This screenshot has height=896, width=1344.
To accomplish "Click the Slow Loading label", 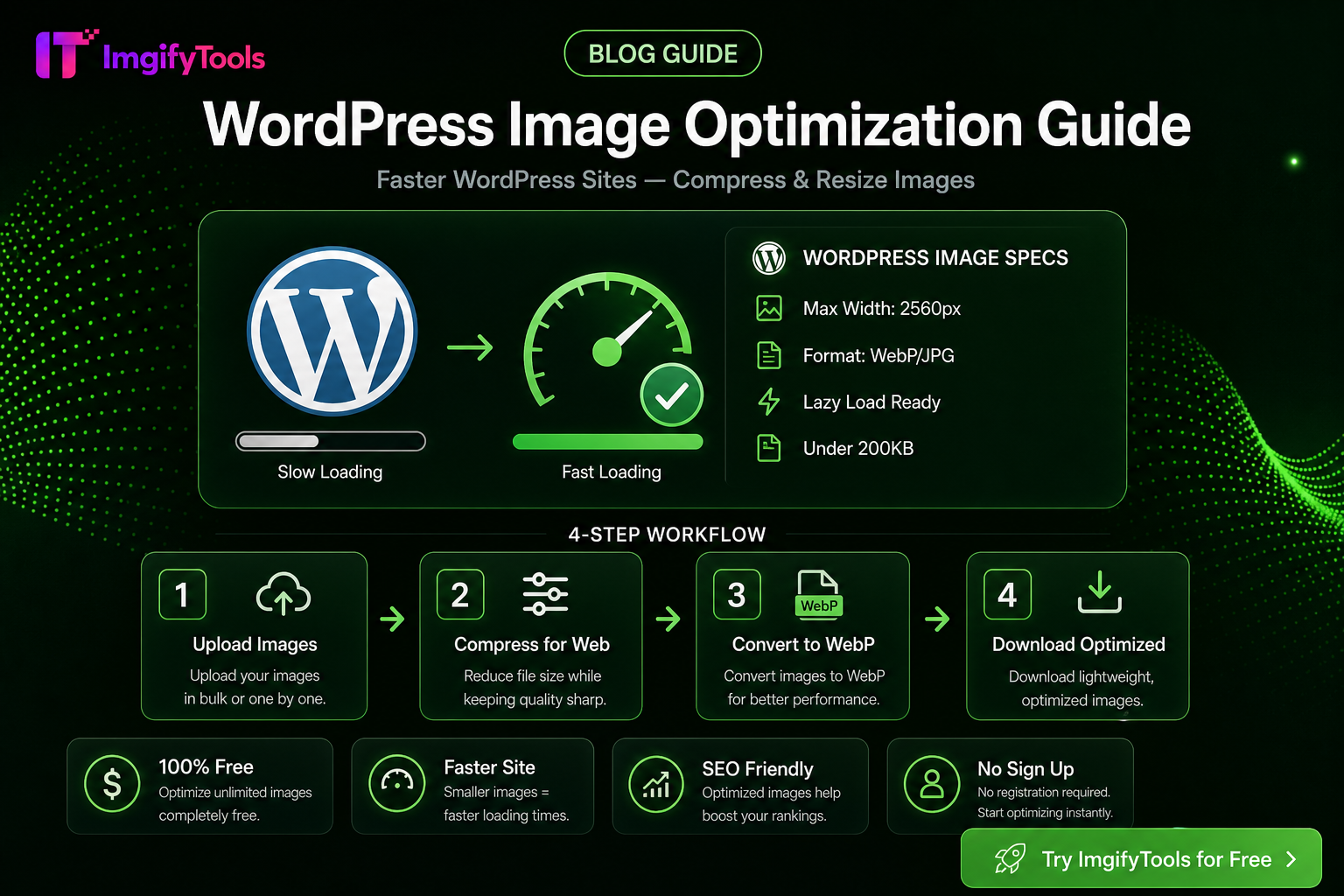I will (x=330, y=472).
